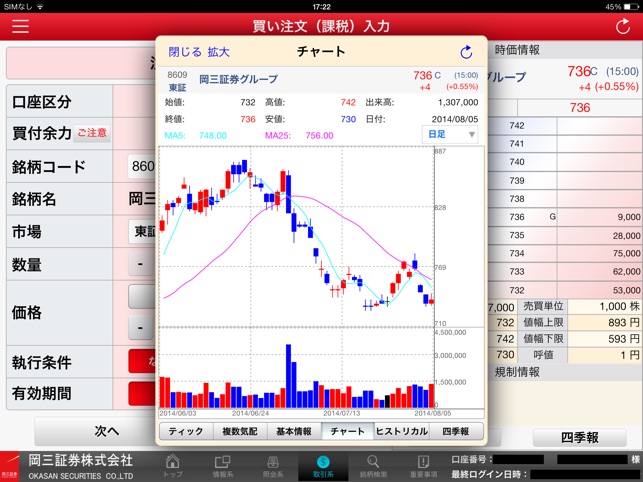Screen dimensions: 643x482
Task: Tap the 出来高 1,307,000 value
Action: 458,103
